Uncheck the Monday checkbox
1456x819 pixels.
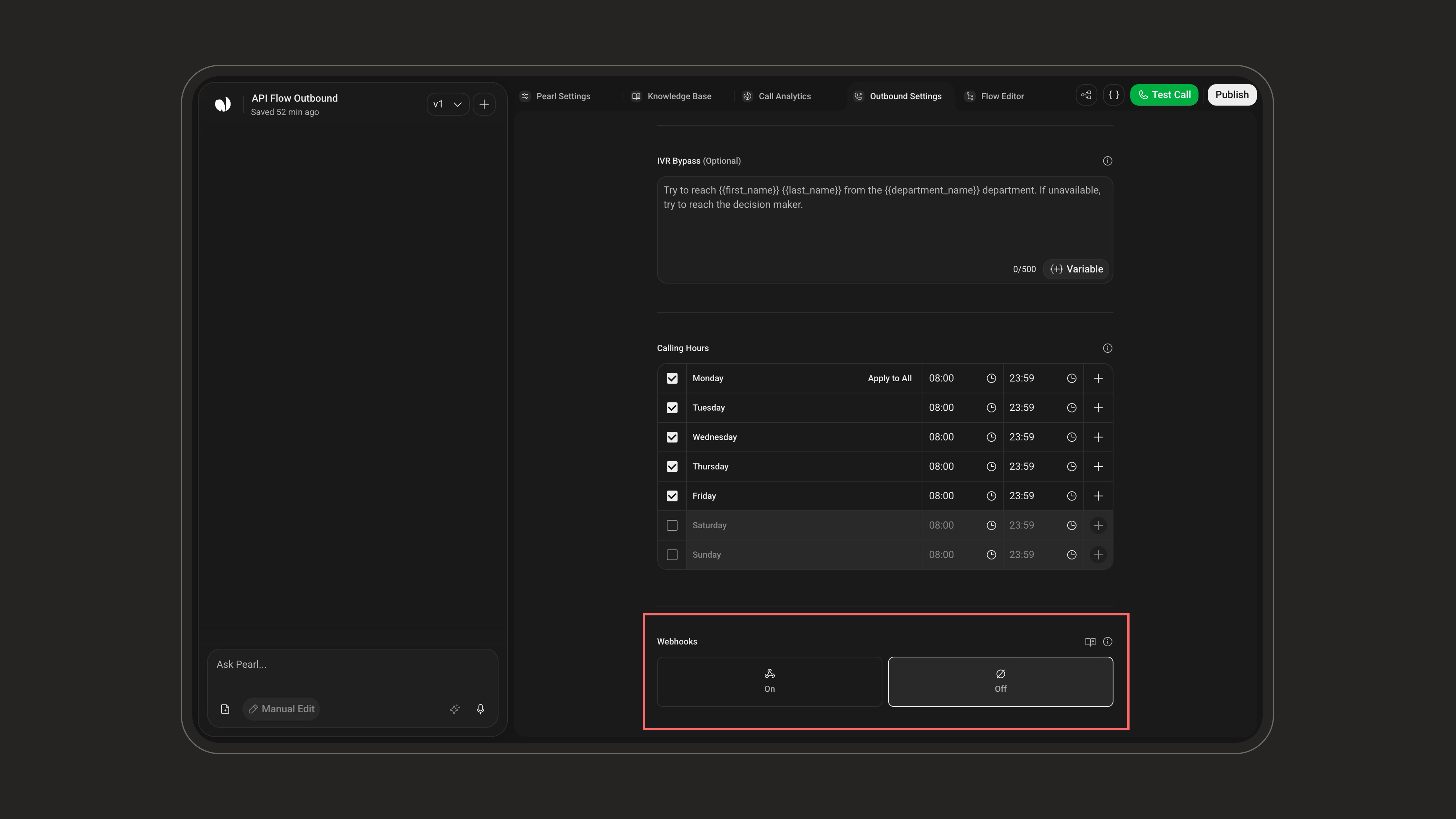tap(671, 378)
